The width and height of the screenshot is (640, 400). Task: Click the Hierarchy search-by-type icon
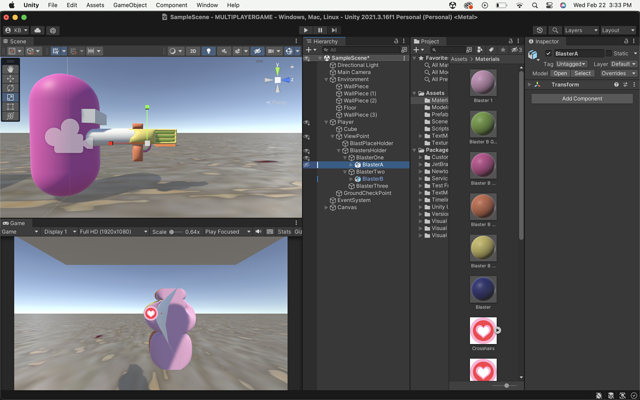(x=404, y=50)
